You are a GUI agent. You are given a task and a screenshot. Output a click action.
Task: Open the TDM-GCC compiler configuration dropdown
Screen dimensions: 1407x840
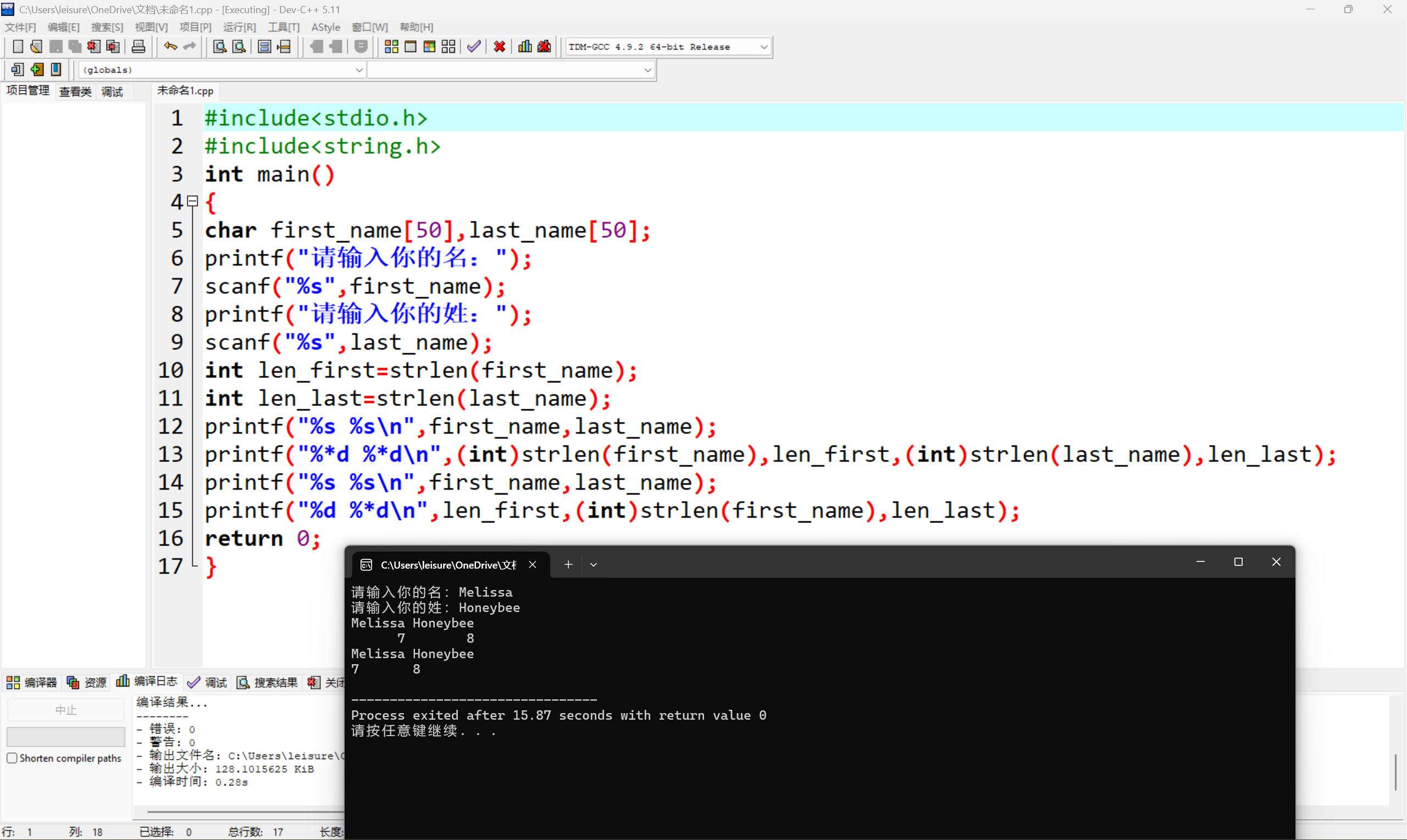pos(765,46)
